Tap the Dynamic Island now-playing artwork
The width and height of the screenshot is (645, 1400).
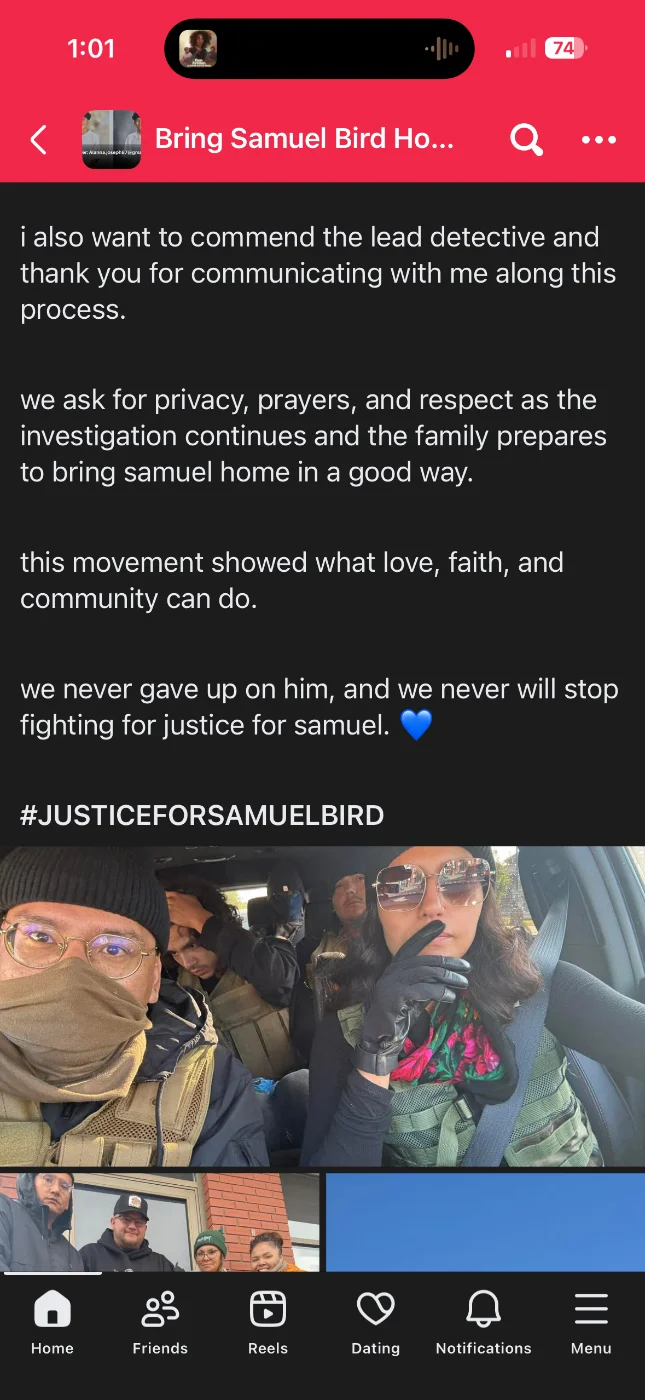[198, 48]
